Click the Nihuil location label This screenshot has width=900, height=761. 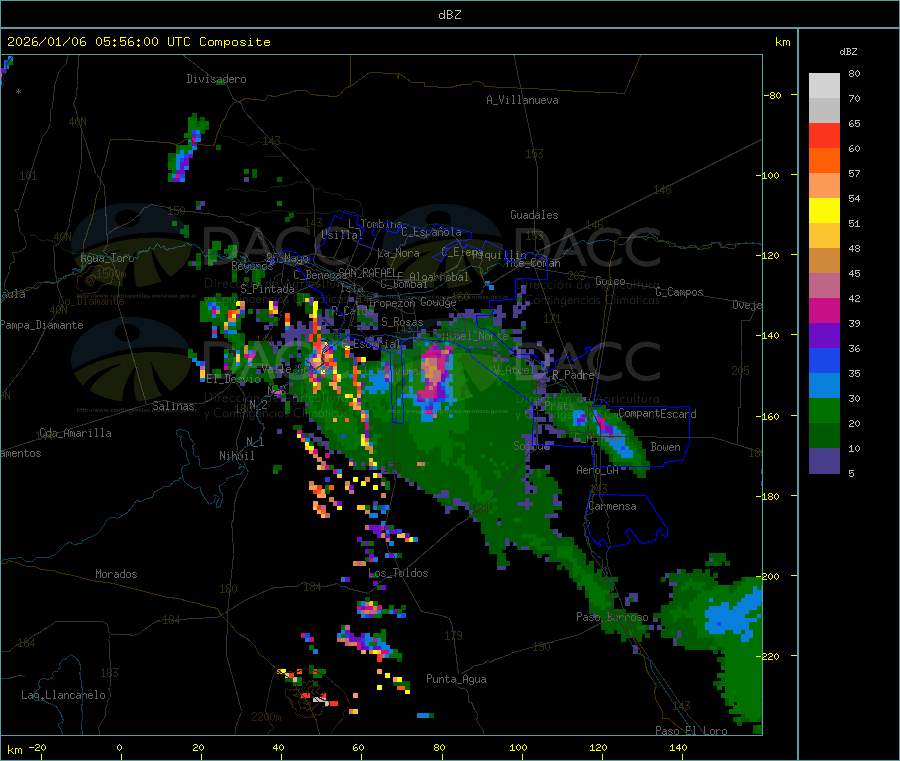tap(236, 456)
